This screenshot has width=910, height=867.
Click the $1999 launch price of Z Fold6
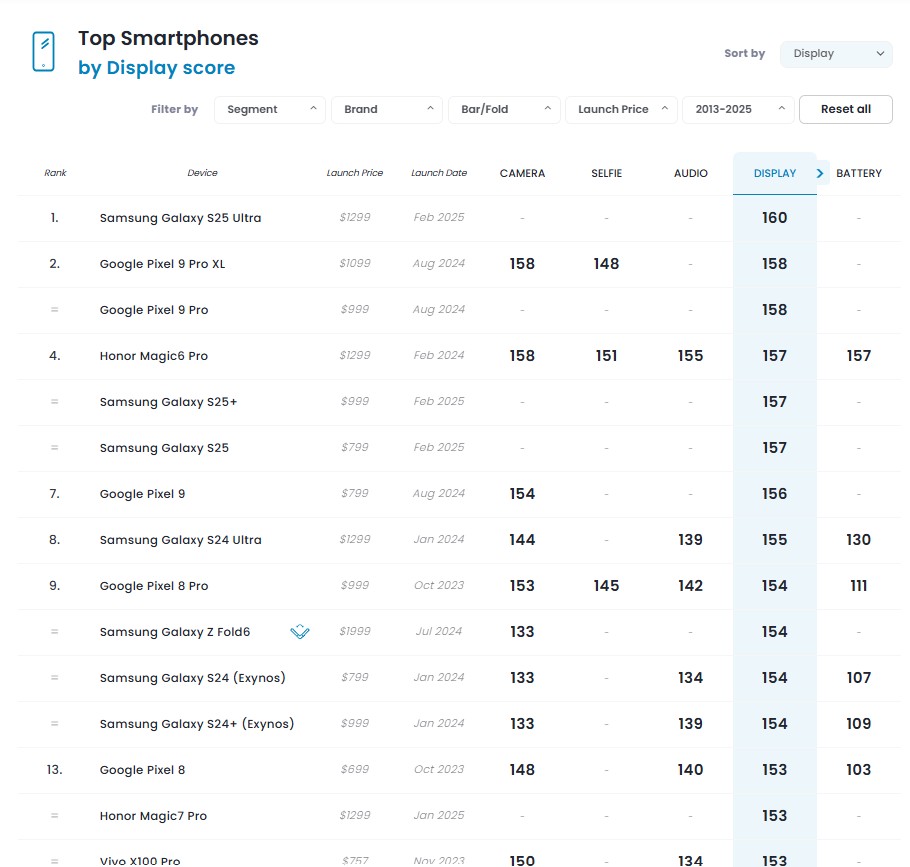click(x=355, y=631)
